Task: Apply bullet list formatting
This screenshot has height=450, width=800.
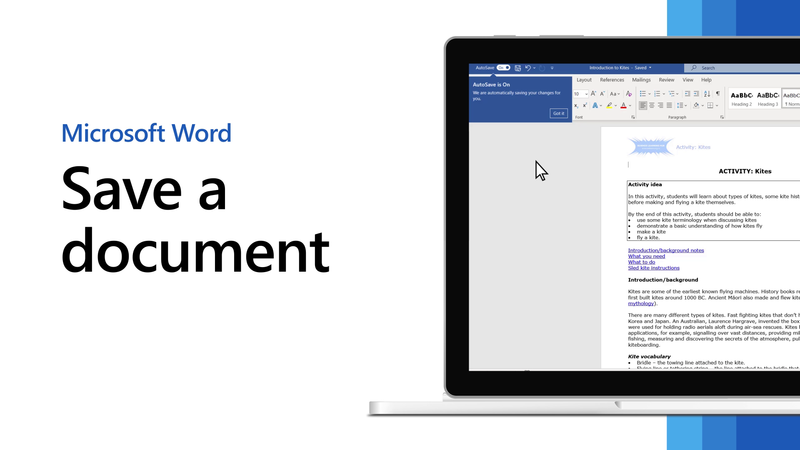Action: [x=644, y=93]
